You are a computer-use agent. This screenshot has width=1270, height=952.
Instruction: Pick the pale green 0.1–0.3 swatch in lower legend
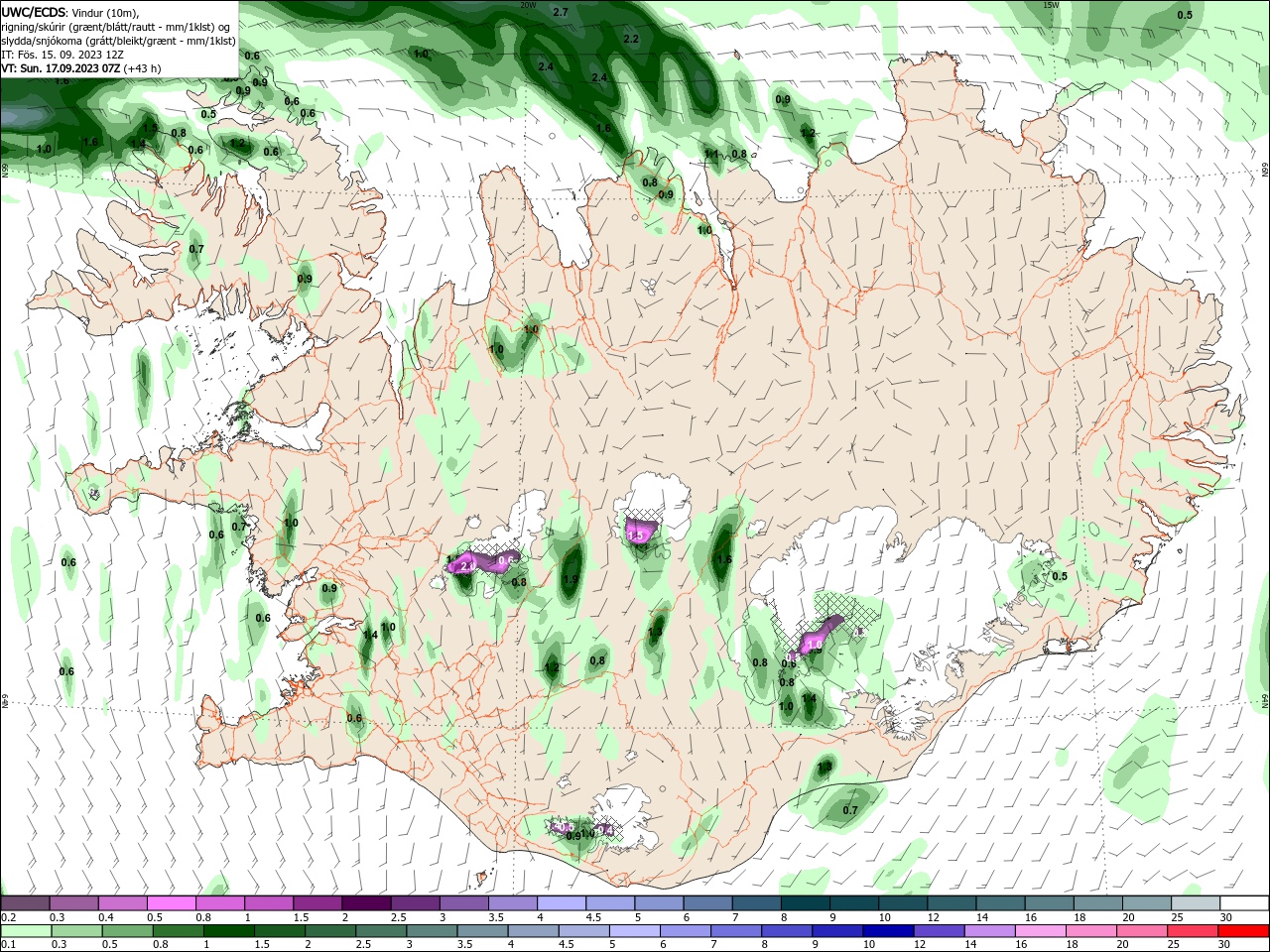[27, 931]
